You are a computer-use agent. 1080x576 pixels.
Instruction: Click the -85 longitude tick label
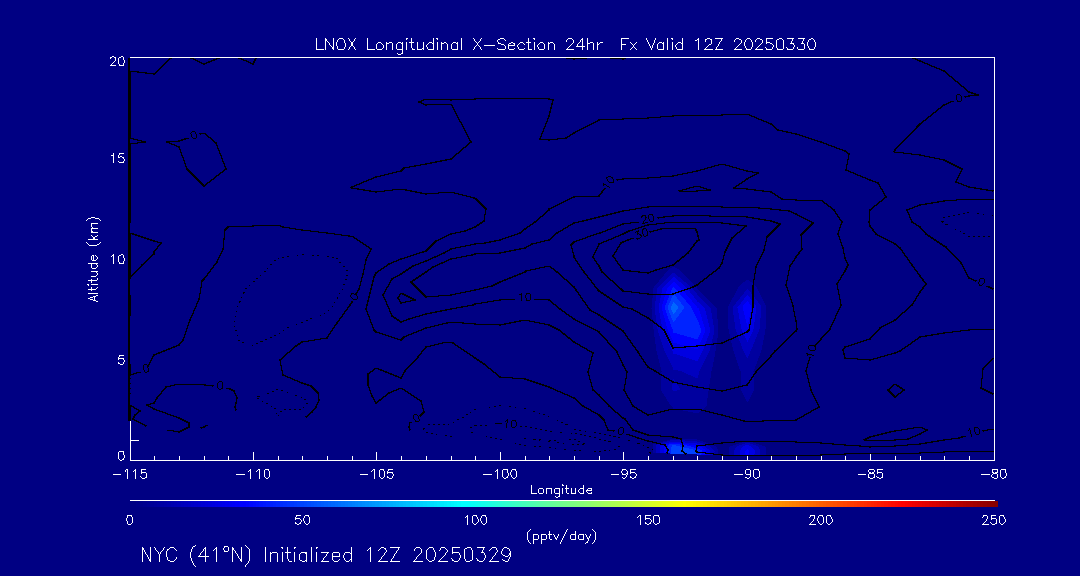point(871,475)
